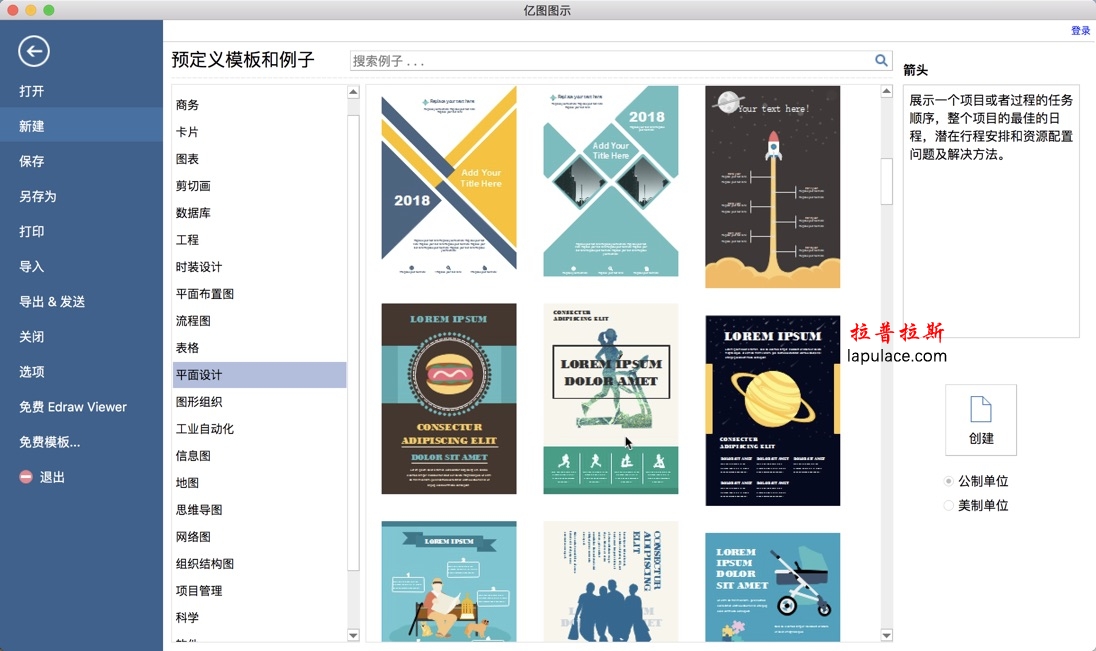Select the 公制单位 radio button
This screenshot has height=651, width=1096.
[949, 481]
